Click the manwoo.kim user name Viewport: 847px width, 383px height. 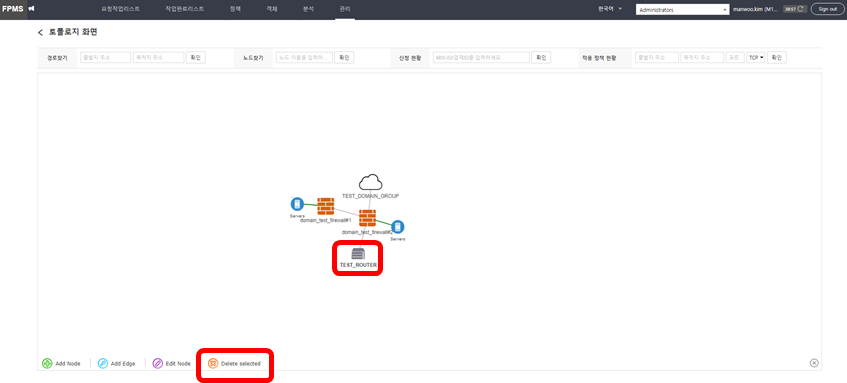pos(756,9)
